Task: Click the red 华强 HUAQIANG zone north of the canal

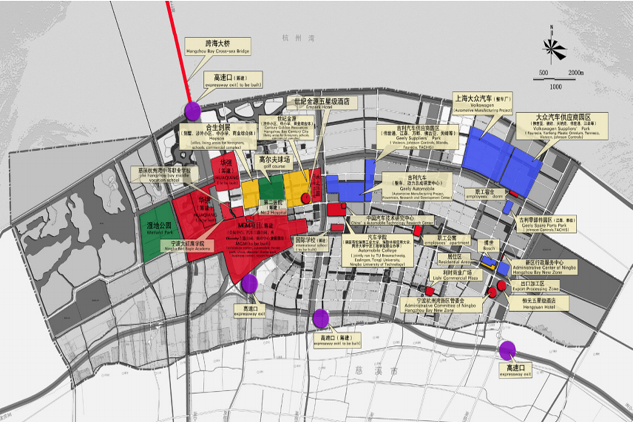Action: click(x=224, y=172)
